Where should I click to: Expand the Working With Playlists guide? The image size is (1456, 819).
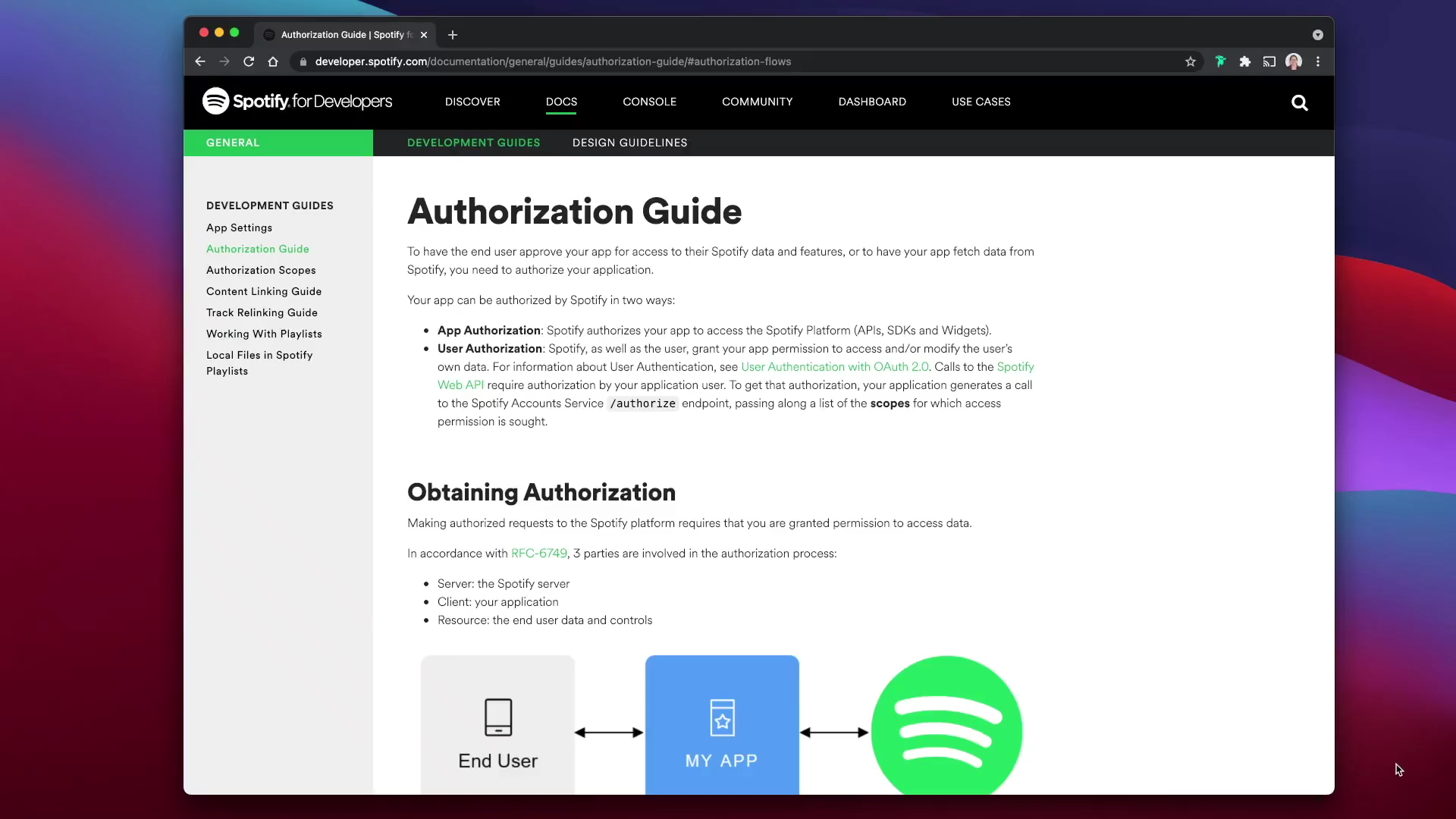[x=265, y=333]
